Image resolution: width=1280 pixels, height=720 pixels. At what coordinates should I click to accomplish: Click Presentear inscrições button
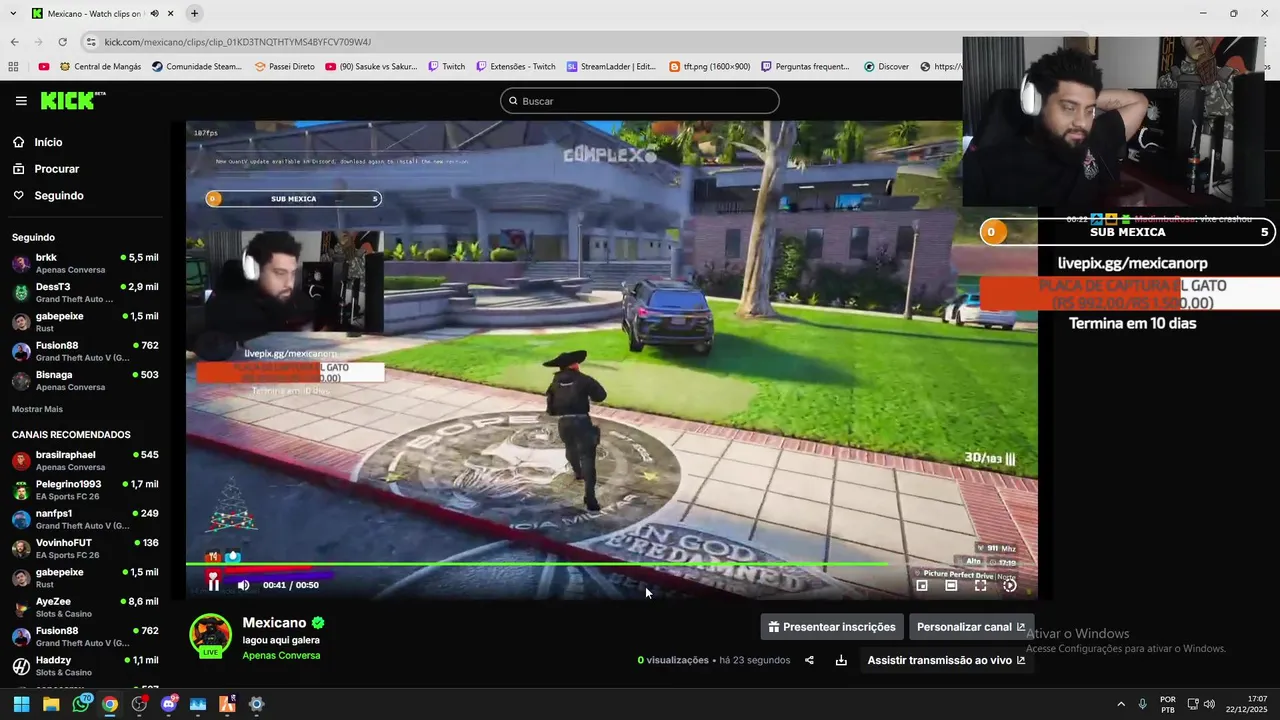tap(832, 627)
